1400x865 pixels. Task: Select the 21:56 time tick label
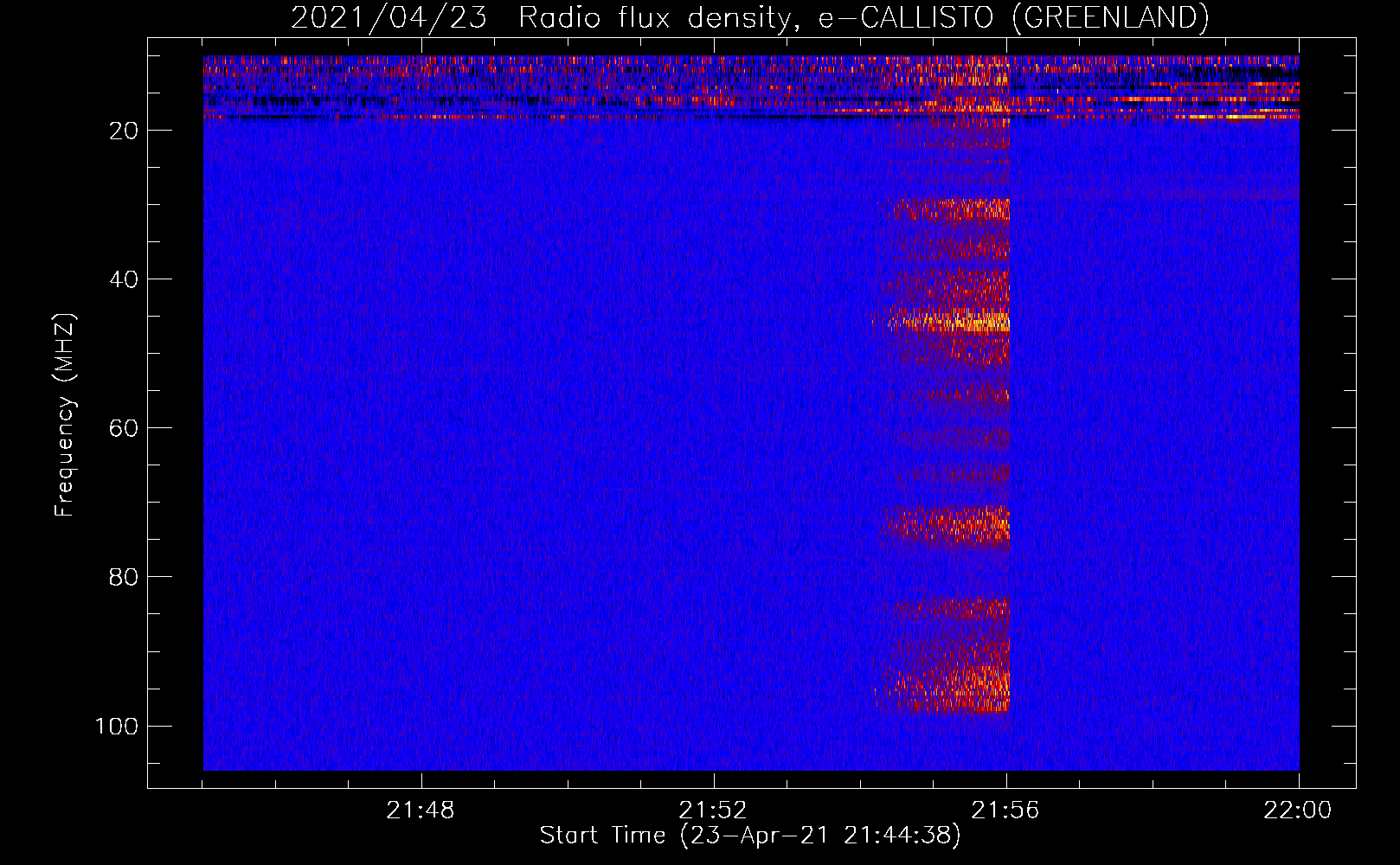pos(1005,811)
